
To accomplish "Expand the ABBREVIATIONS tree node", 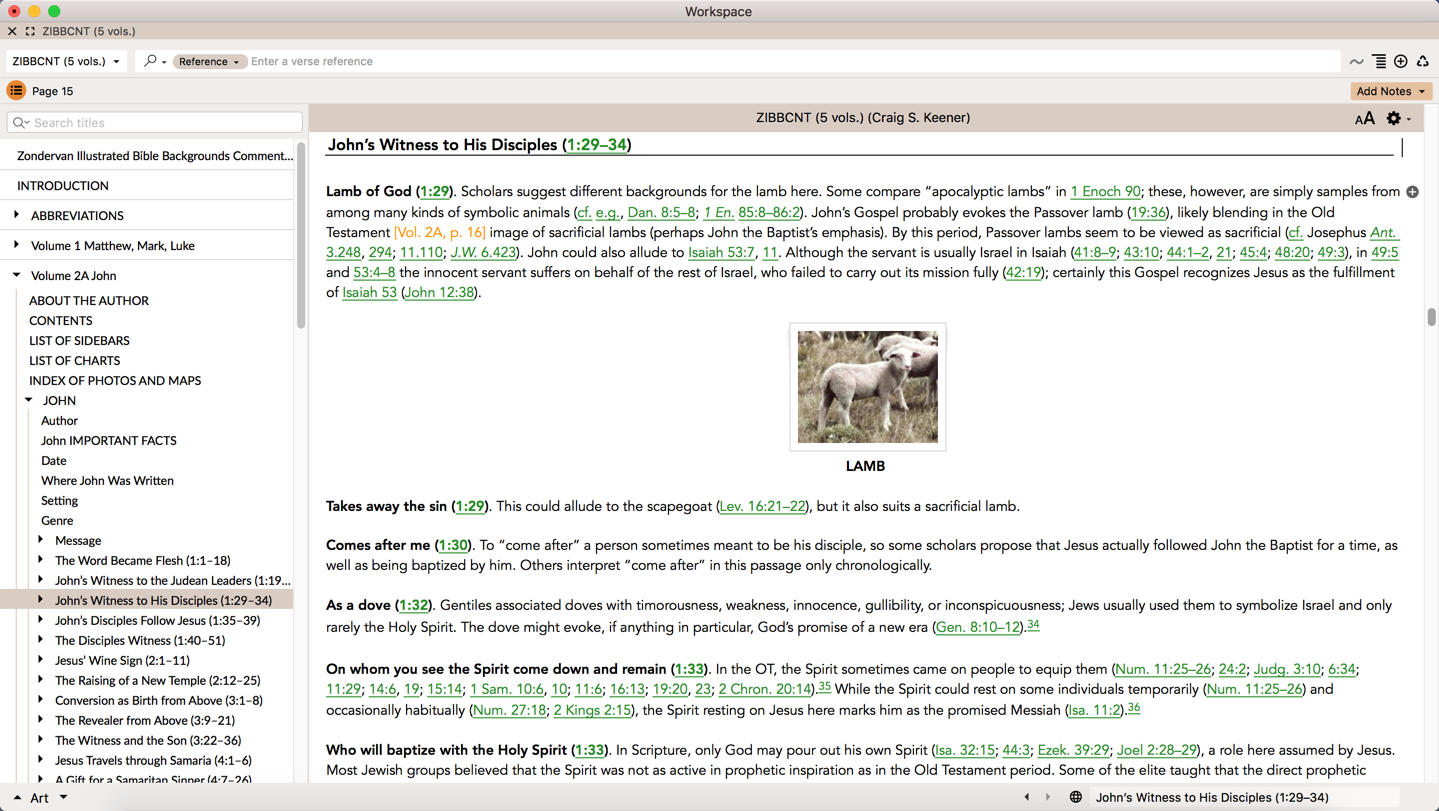I will pyautogui.click(x=17, y=215).
